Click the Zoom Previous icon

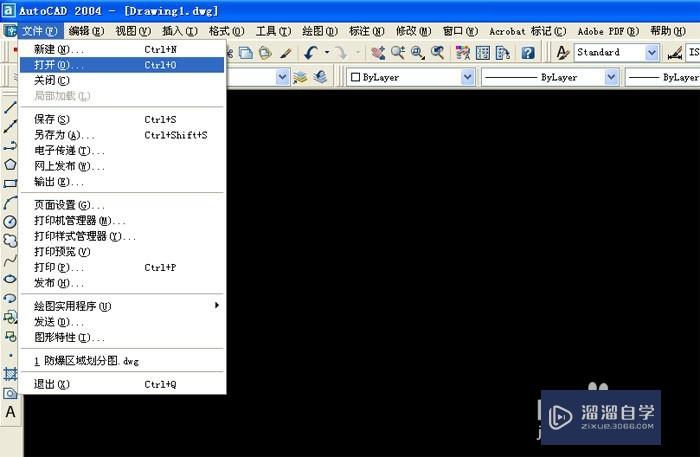point(438,53)
